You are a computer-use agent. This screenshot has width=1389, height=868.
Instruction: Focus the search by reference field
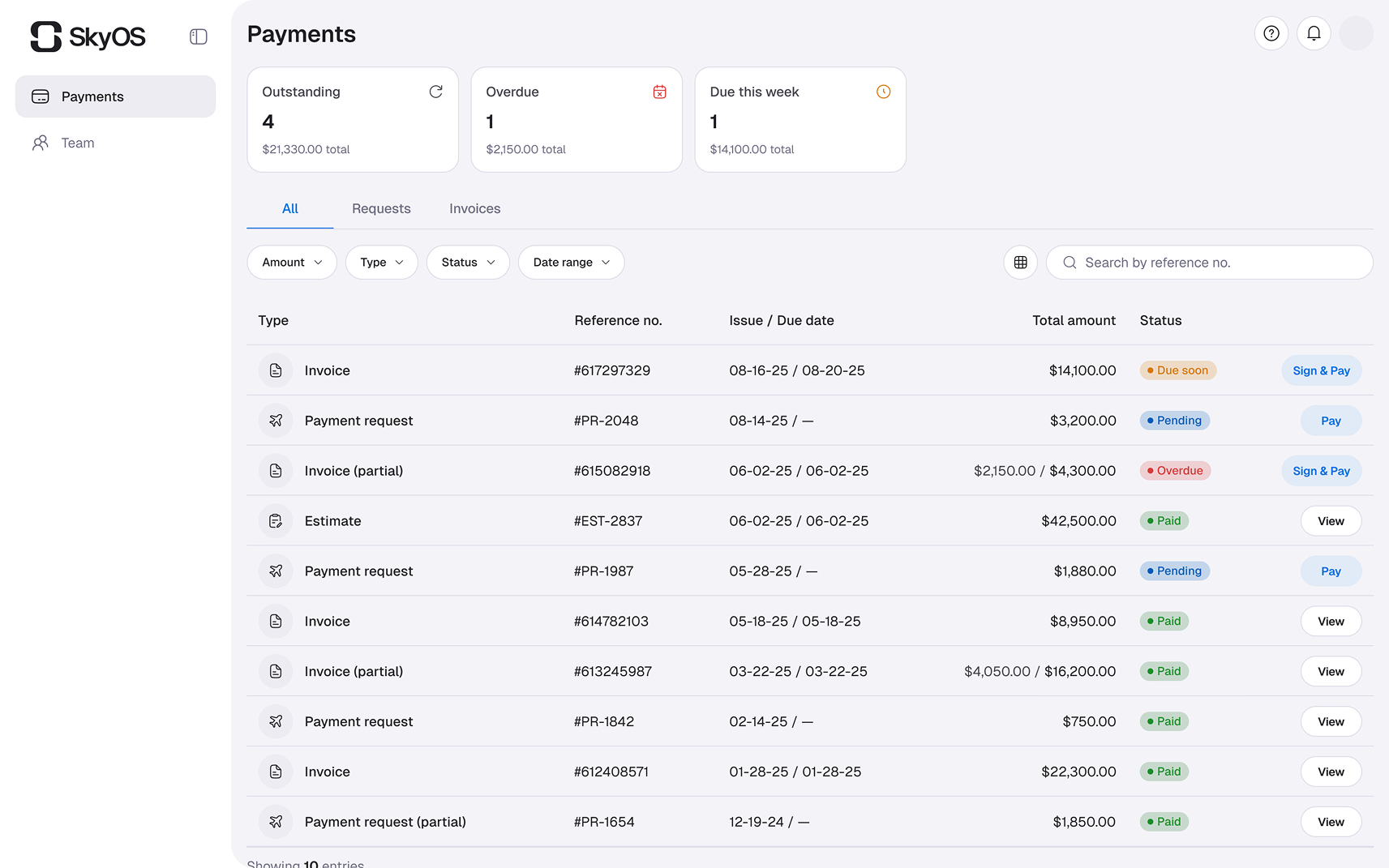point(1209,263)
